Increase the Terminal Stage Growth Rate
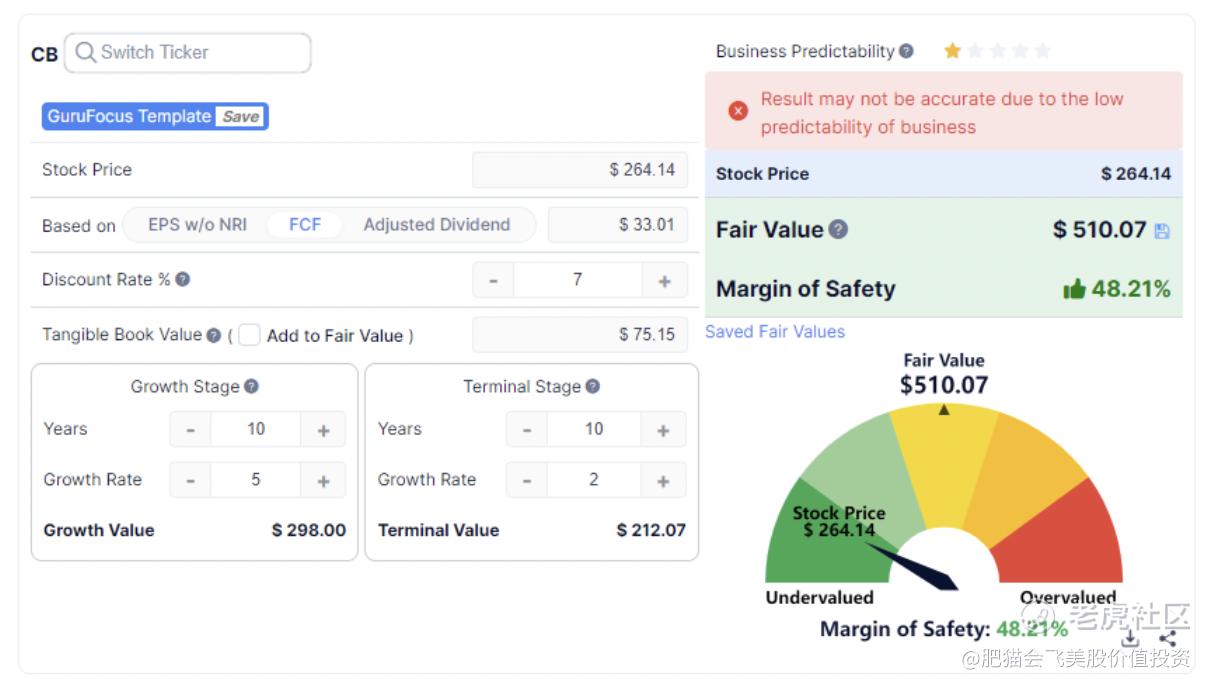Image resolution: width=1214 pixels, height=686 pixels. 663,481
